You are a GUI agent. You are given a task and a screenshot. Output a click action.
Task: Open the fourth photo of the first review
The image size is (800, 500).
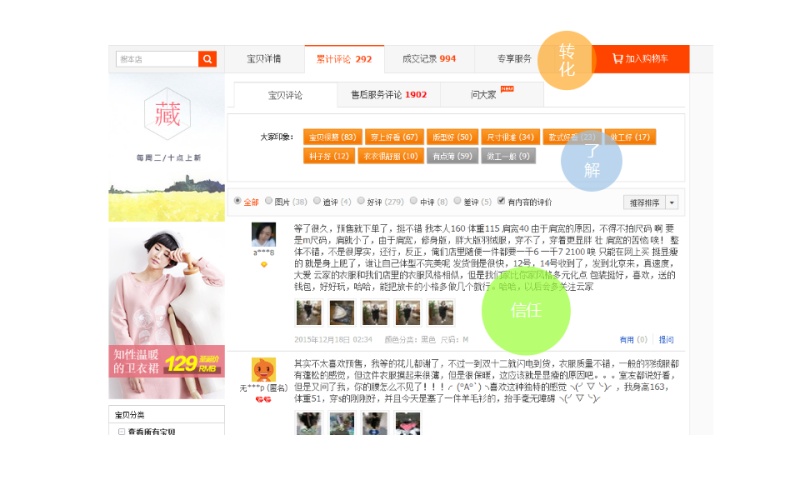click(x=408, y=312)
